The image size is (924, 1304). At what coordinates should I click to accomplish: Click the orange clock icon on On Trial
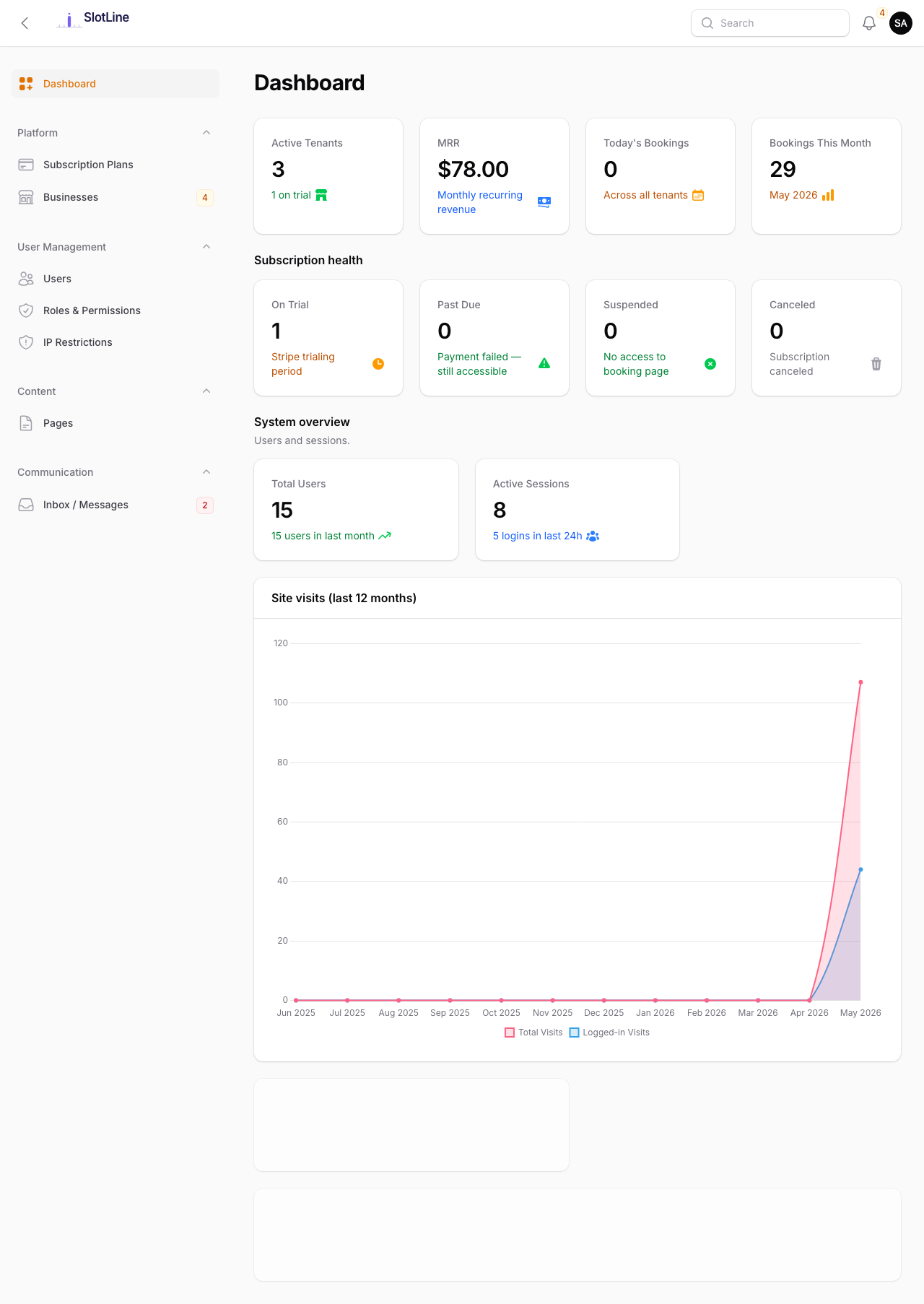coord(378,364)
